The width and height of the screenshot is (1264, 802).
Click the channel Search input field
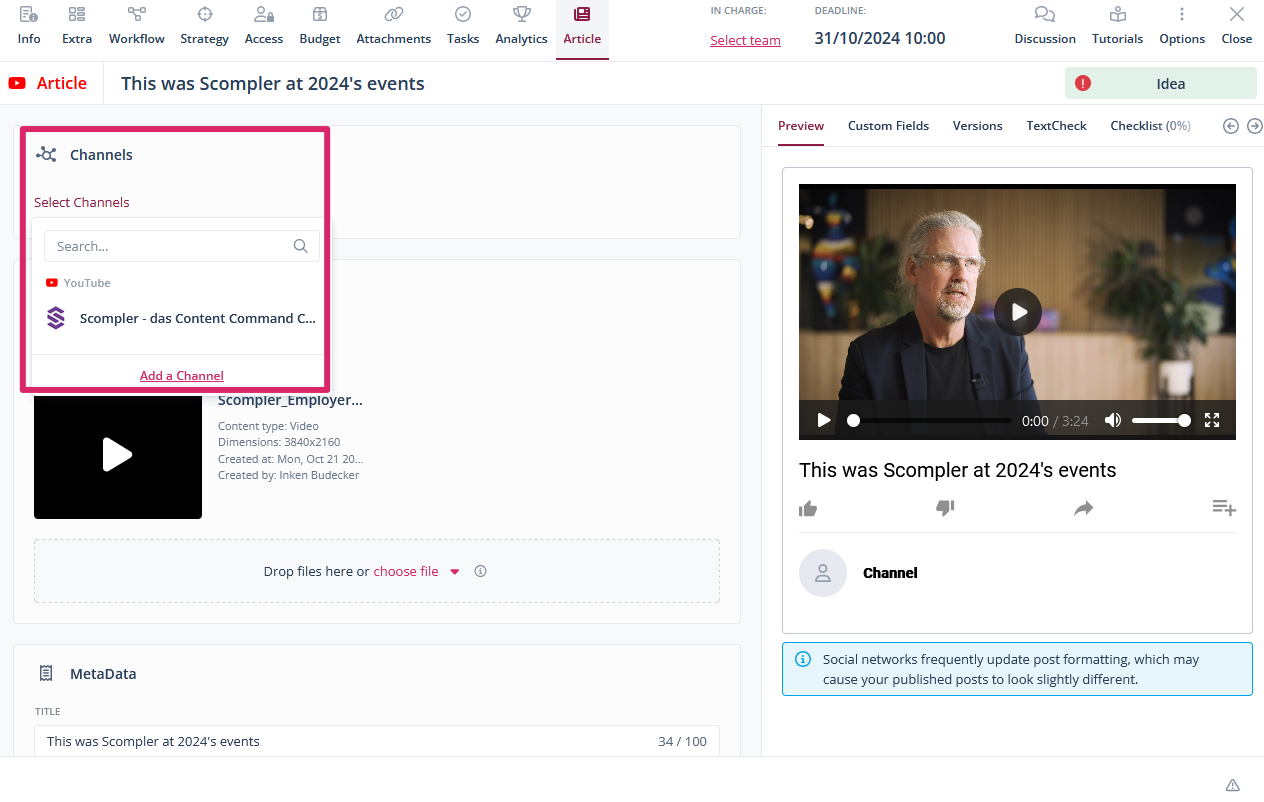coord(170,246)
